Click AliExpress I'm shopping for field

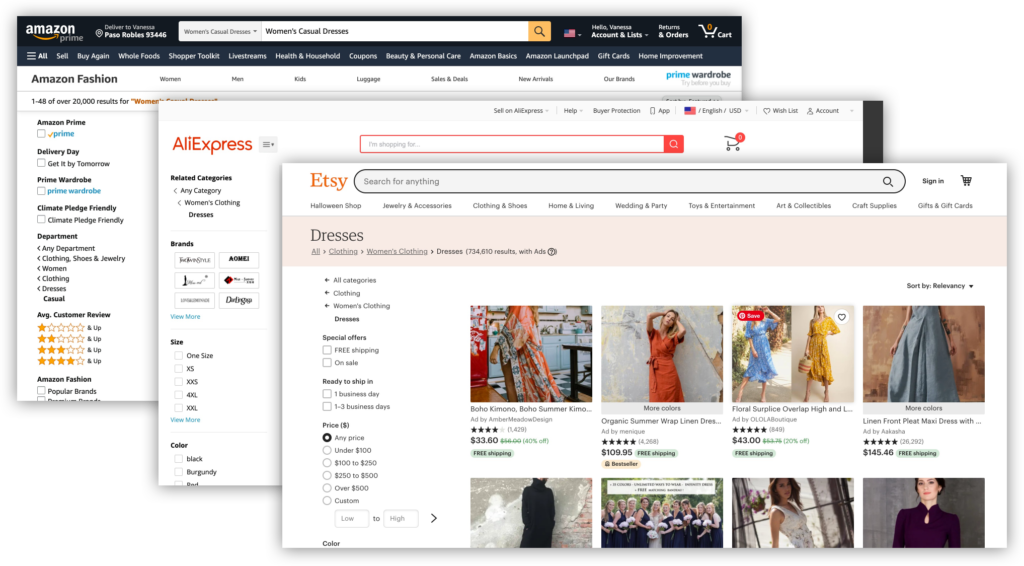[512, 144]
